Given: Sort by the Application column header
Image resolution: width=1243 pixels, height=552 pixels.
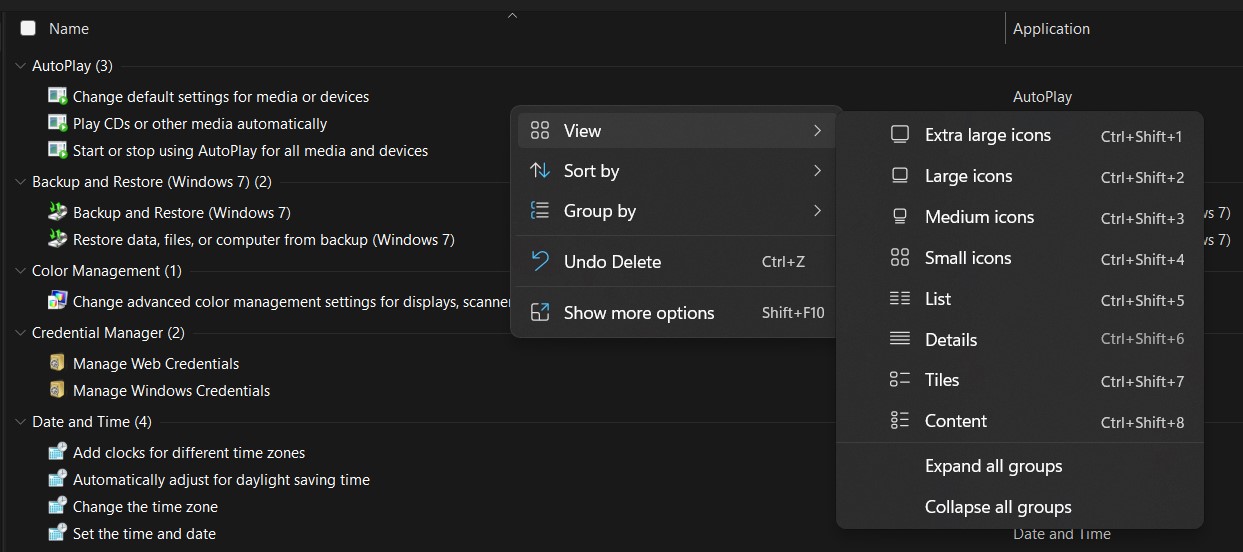Looking at the screenshot, I should pos(1051,29).
